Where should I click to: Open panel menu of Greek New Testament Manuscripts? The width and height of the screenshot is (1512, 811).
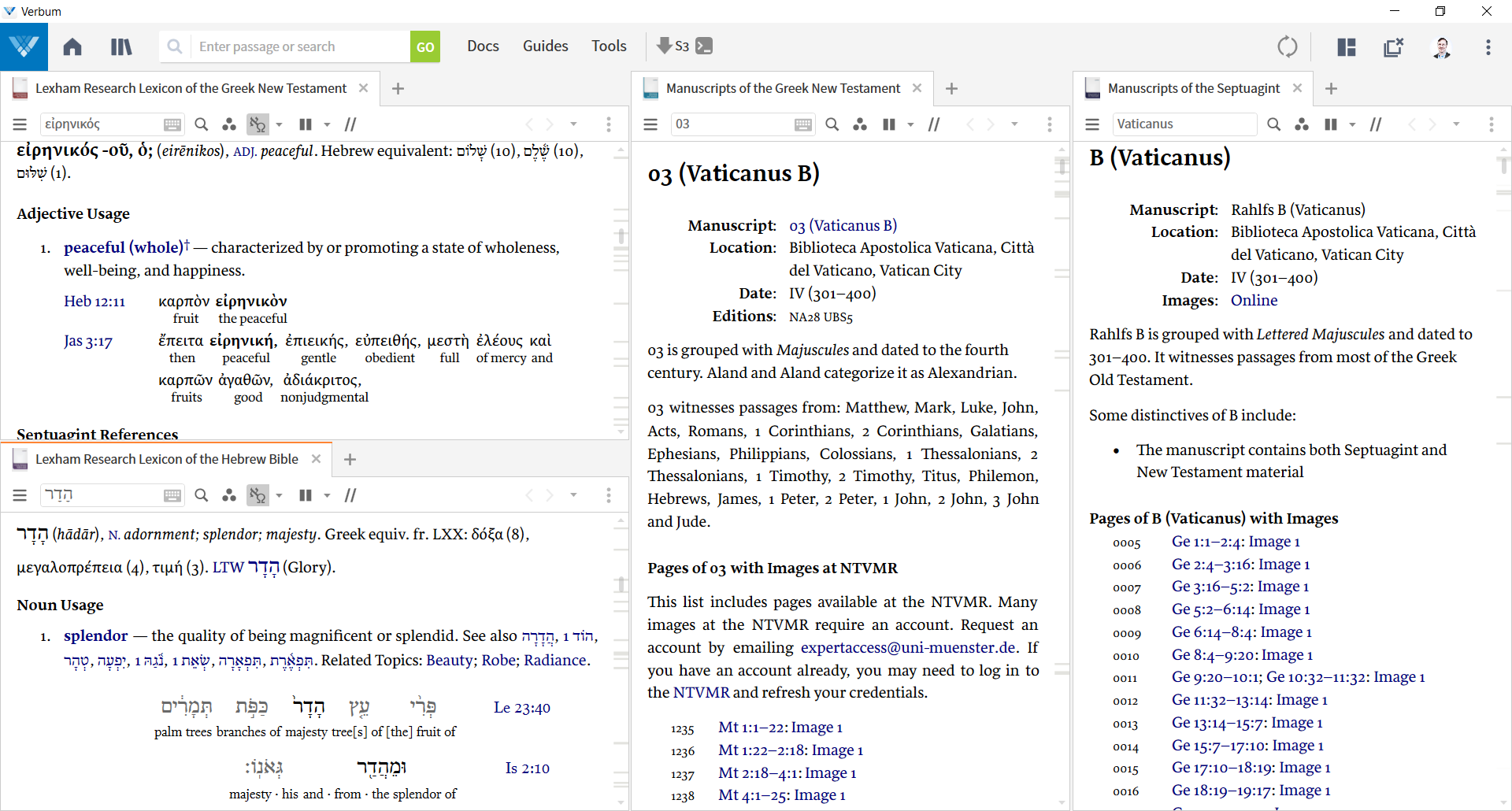coord(650,124)
